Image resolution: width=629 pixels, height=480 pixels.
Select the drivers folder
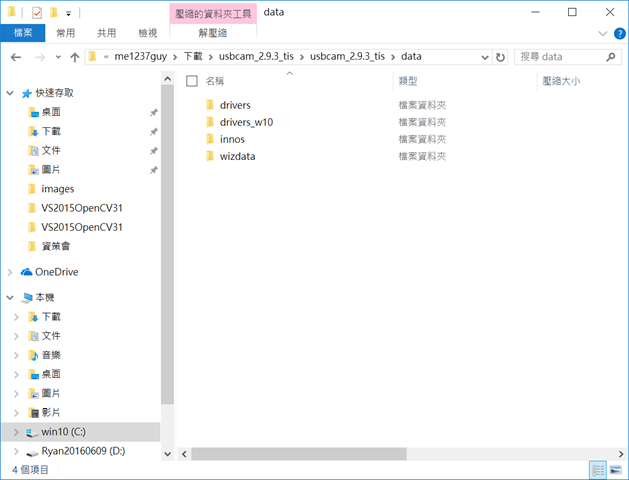235,105
